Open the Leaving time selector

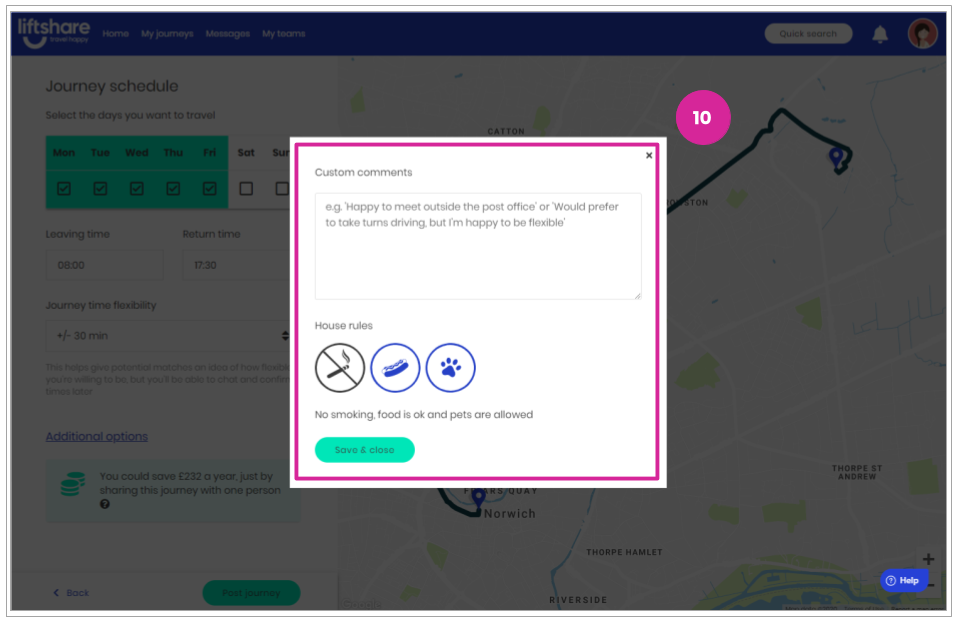click(x=104, y=265)
